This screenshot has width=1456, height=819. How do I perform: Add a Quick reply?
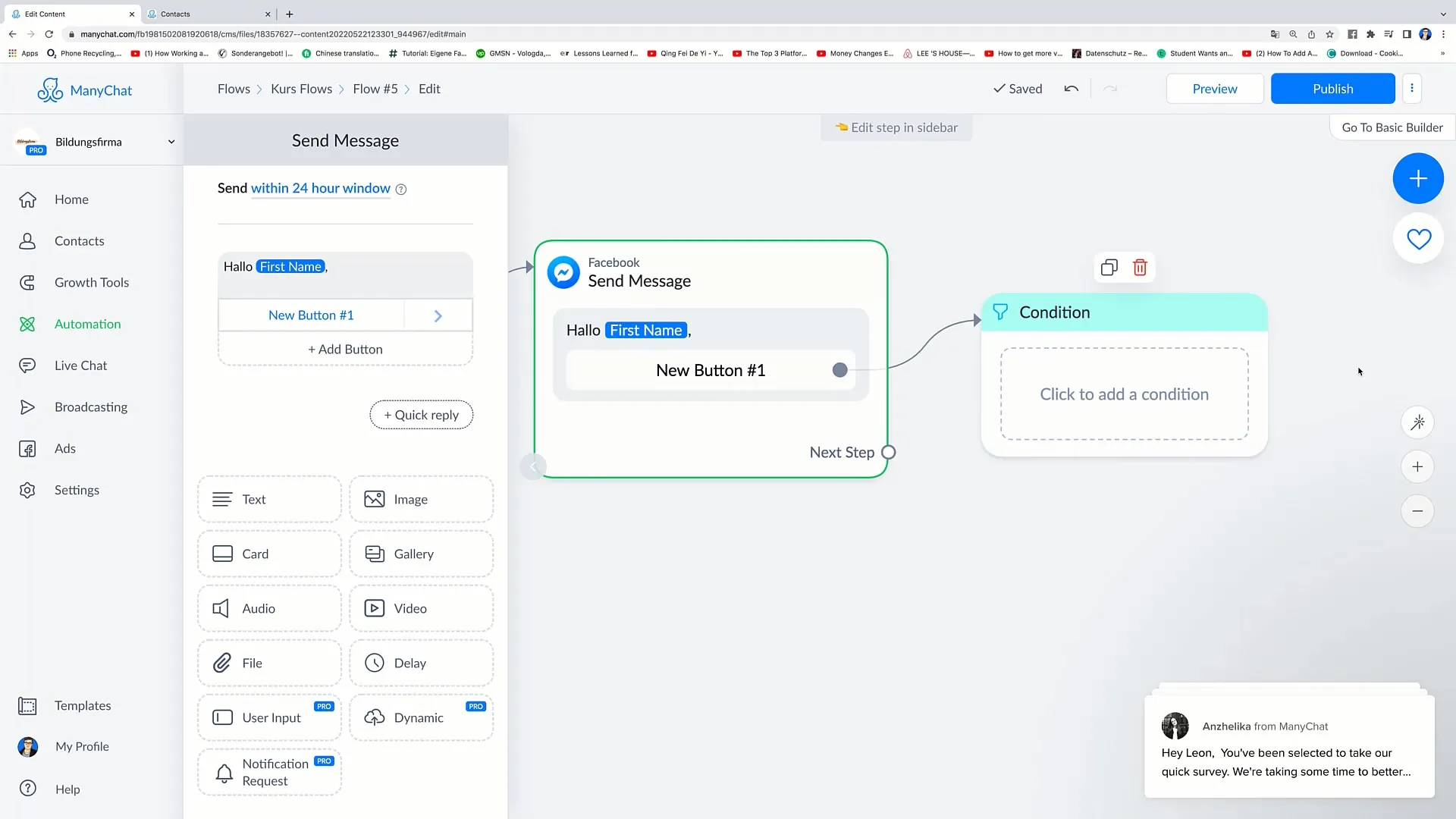tap(421, 415)
